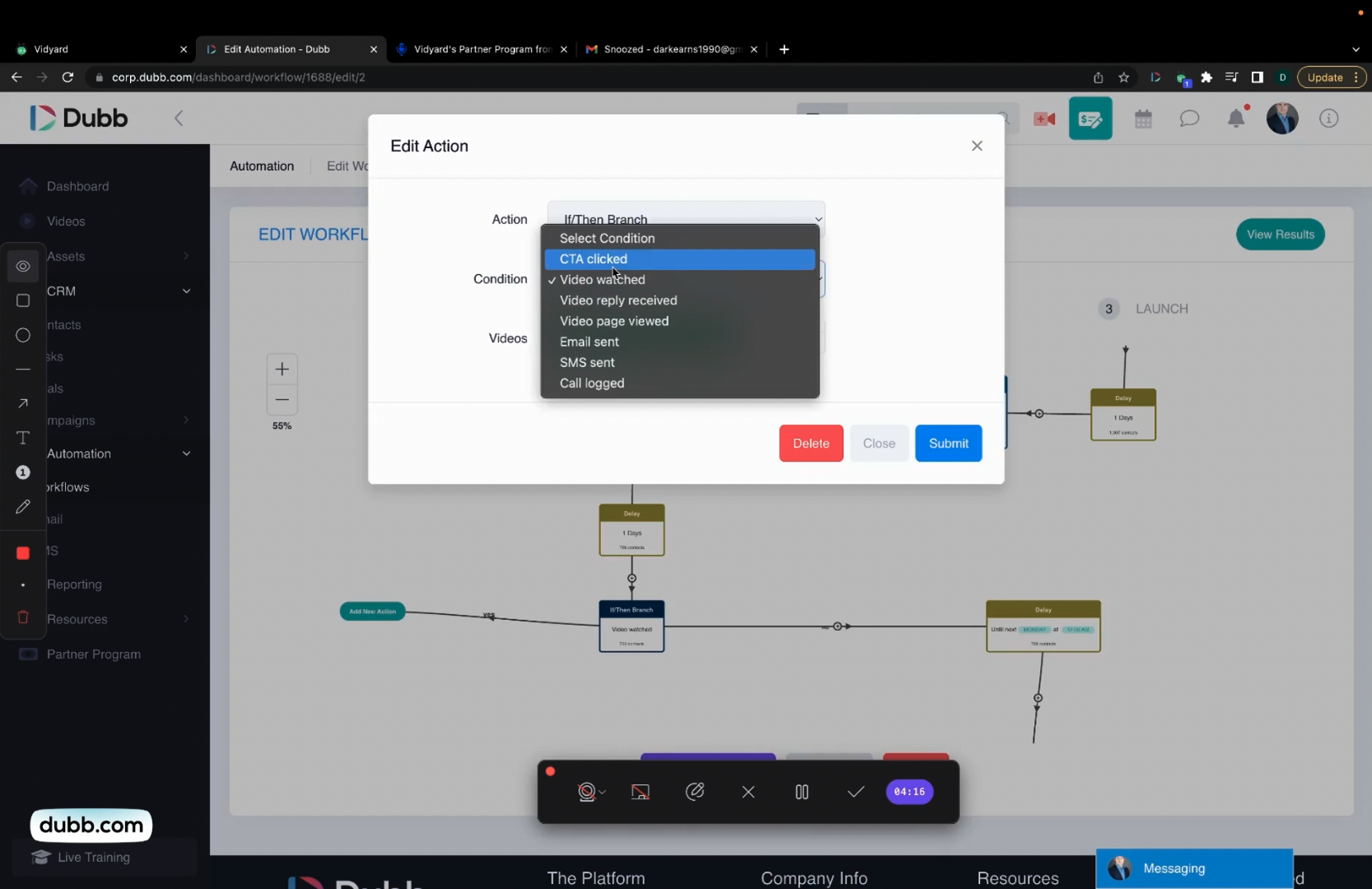Open Dashboard in sidebar

point(77,186)
